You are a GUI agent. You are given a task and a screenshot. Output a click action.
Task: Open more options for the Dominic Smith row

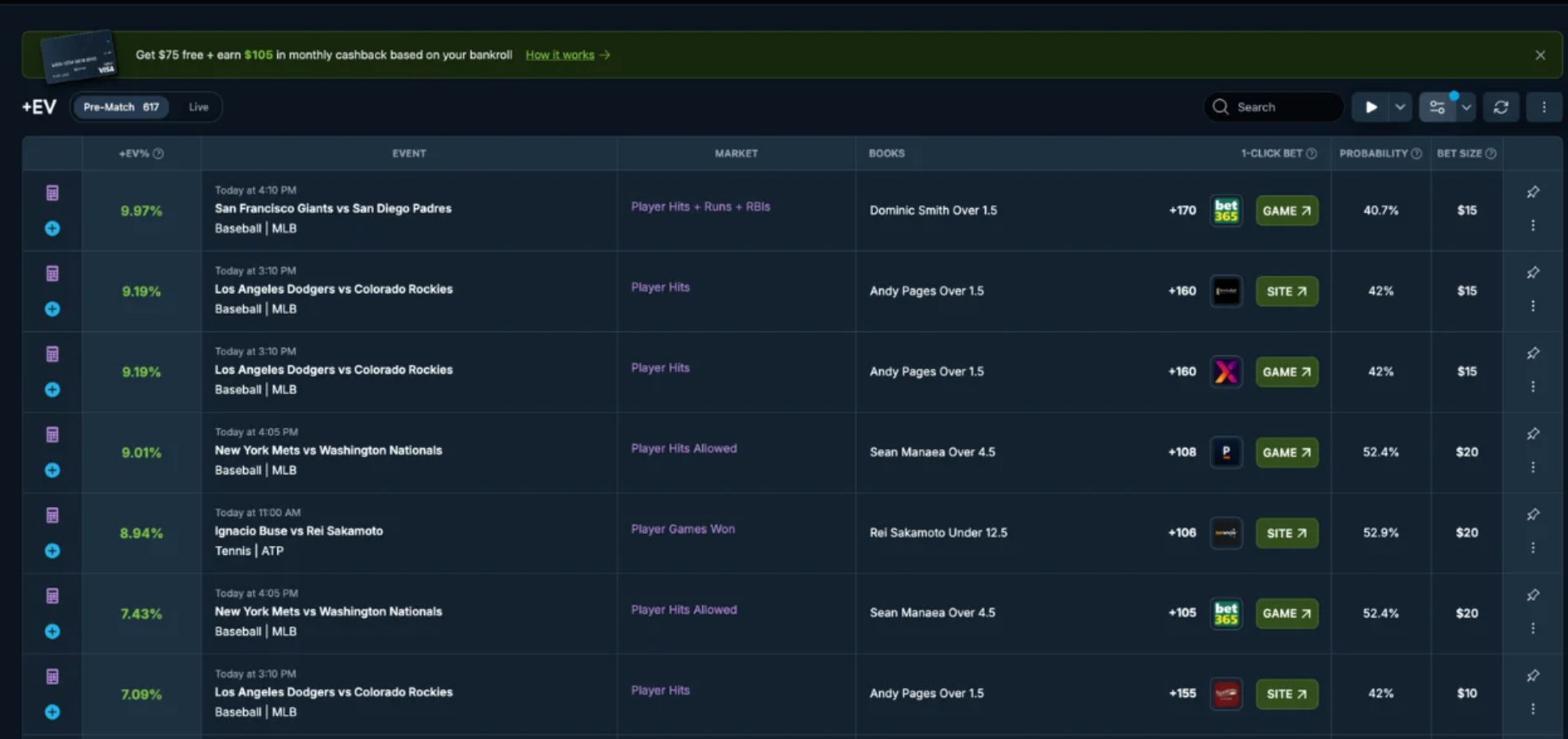[x=1533, y=226]
